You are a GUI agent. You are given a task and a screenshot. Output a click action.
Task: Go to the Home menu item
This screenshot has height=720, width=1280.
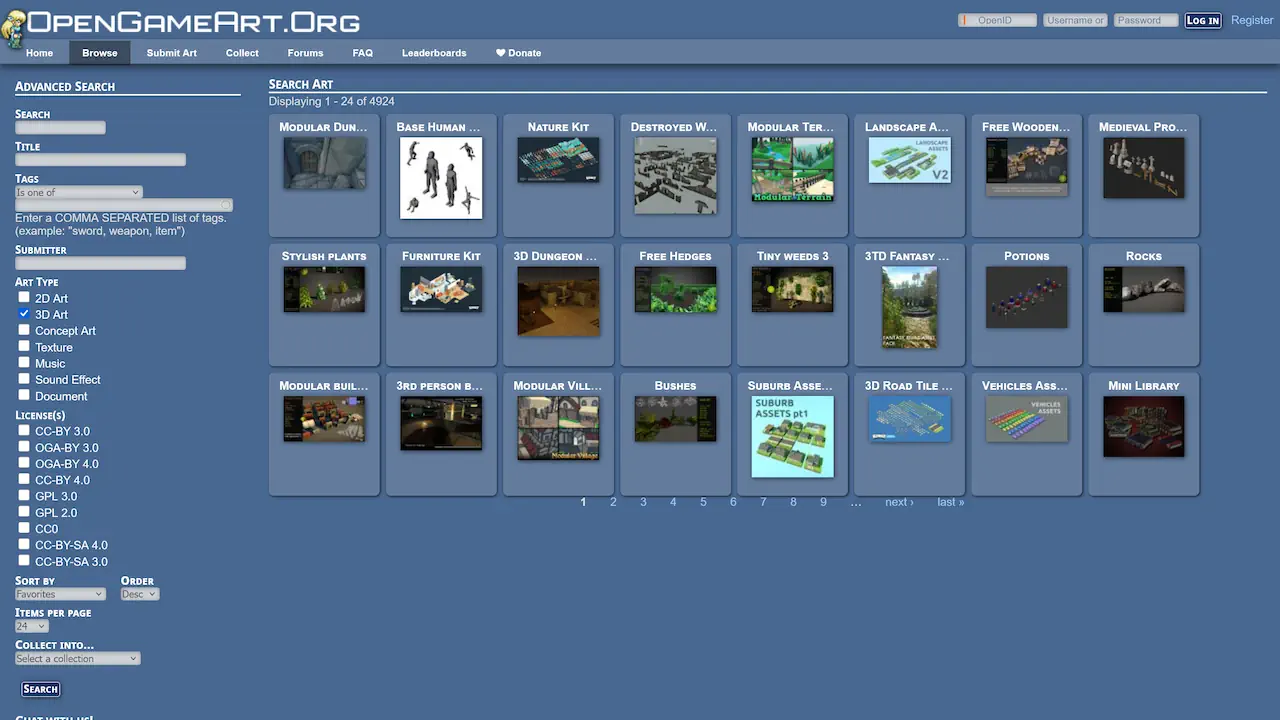coord(40,53)
